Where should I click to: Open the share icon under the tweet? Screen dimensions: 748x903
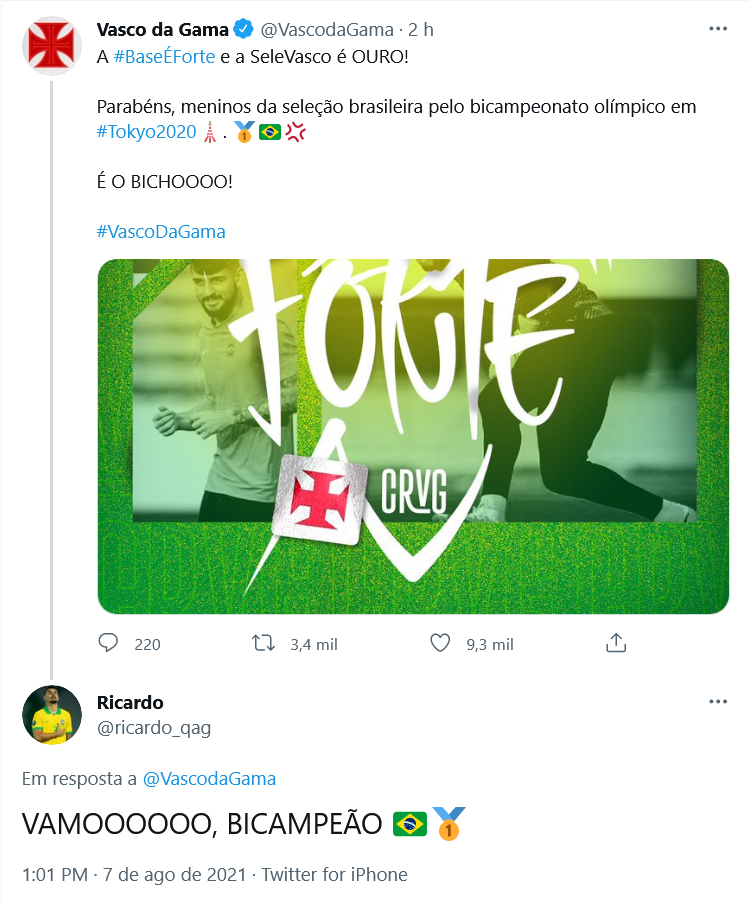tap(616, 643)
